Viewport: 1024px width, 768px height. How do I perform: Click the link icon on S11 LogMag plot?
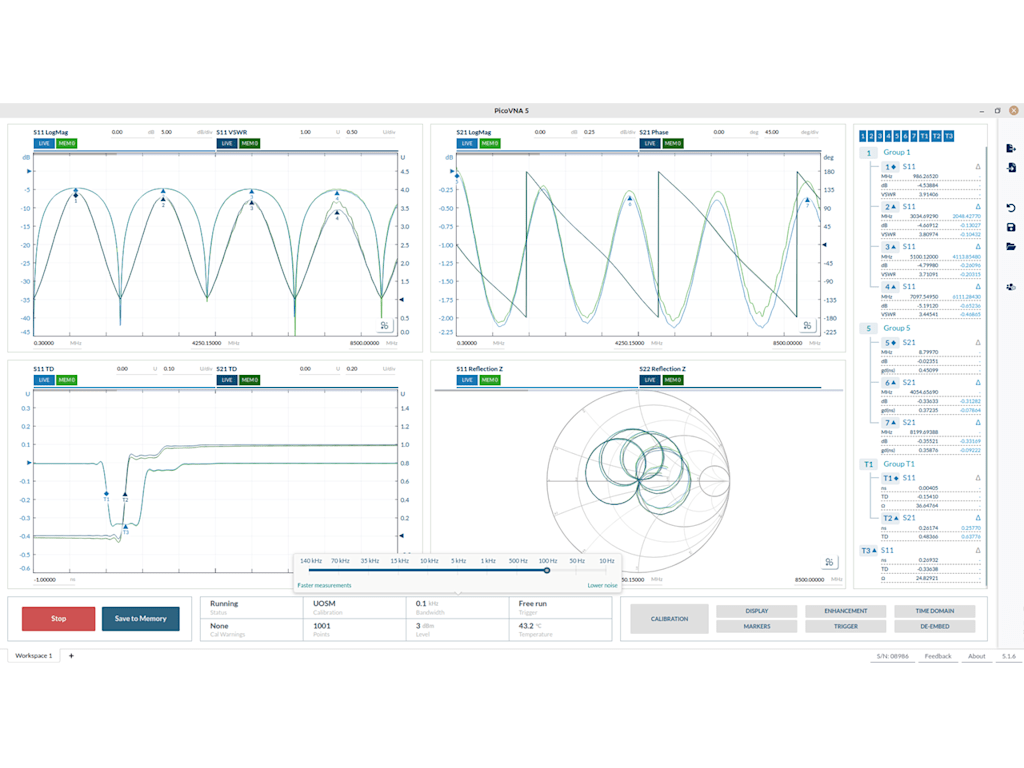385,325
